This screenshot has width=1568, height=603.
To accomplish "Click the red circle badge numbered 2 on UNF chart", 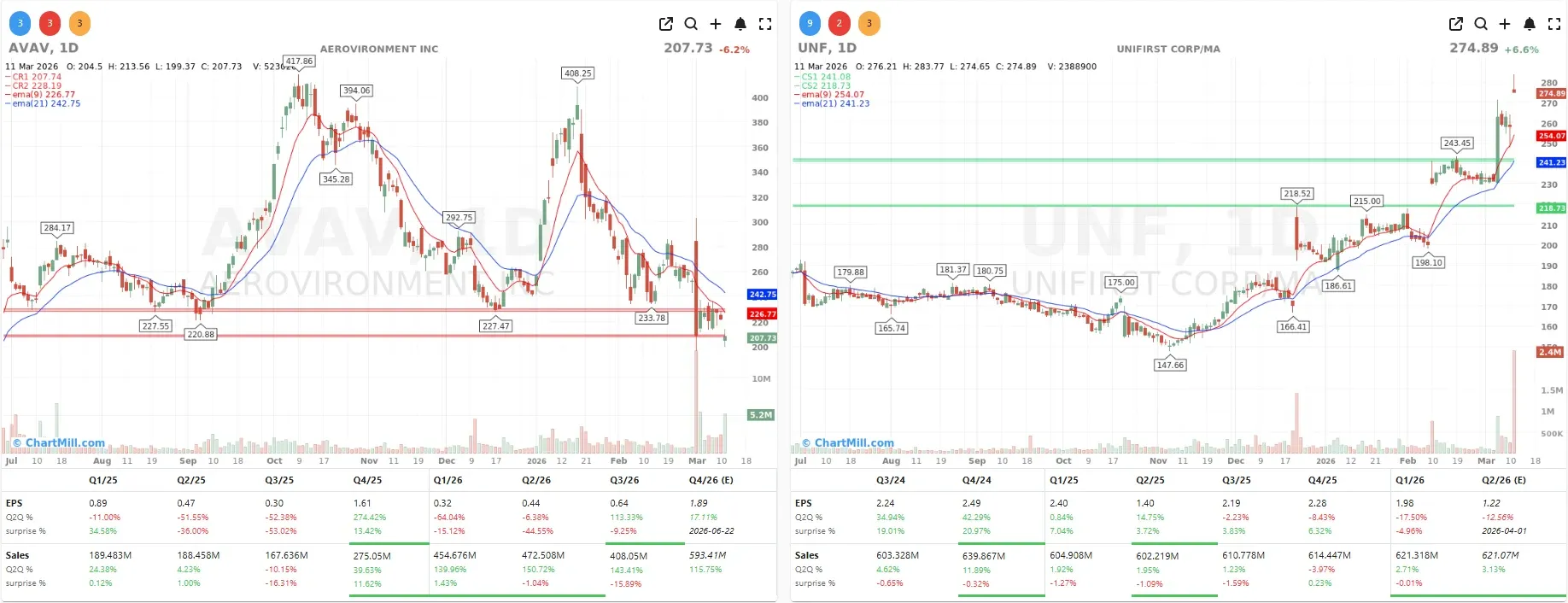I will [840, 24].
